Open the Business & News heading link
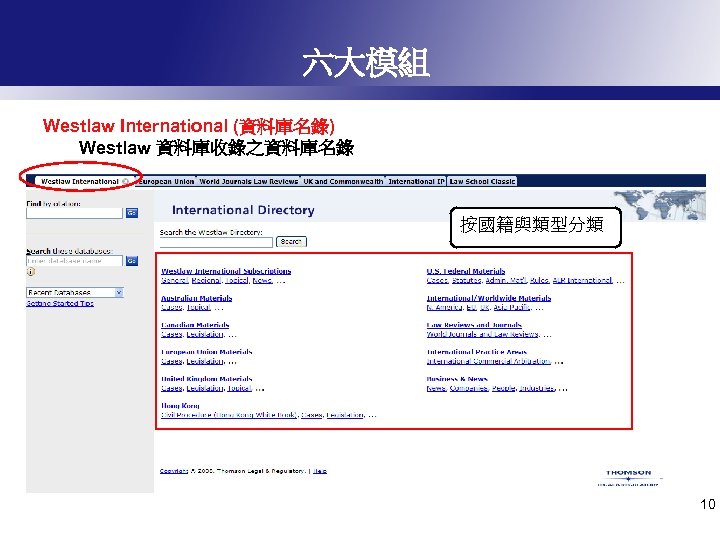This screenshot has width=720, height=540. pyautogui.click(x=457, y=379)
